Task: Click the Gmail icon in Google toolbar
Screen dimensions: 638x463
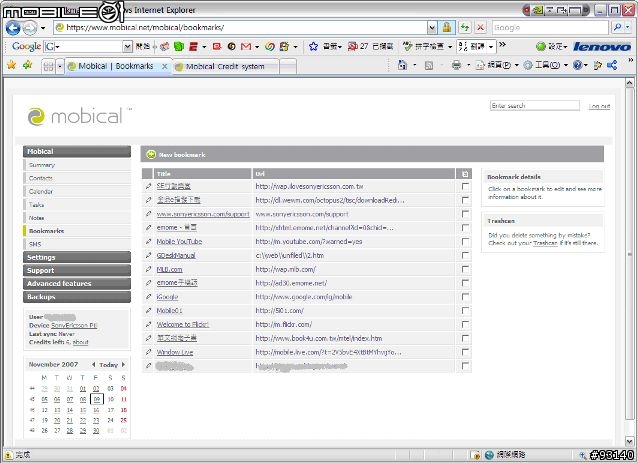Action: [x=246, y=46]
